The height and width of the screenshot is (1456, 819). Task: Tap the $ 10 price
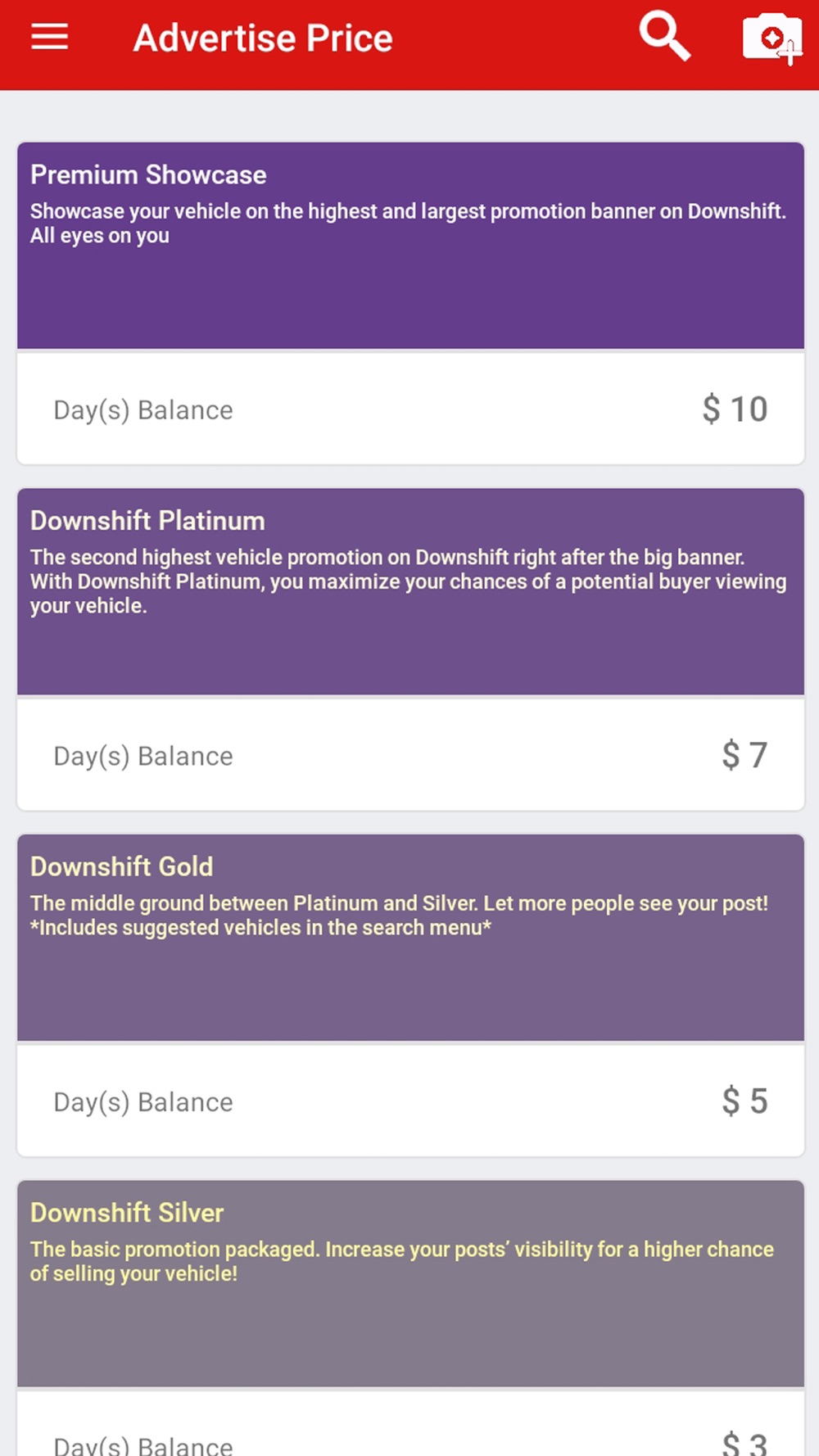click(x=735, y=409)
